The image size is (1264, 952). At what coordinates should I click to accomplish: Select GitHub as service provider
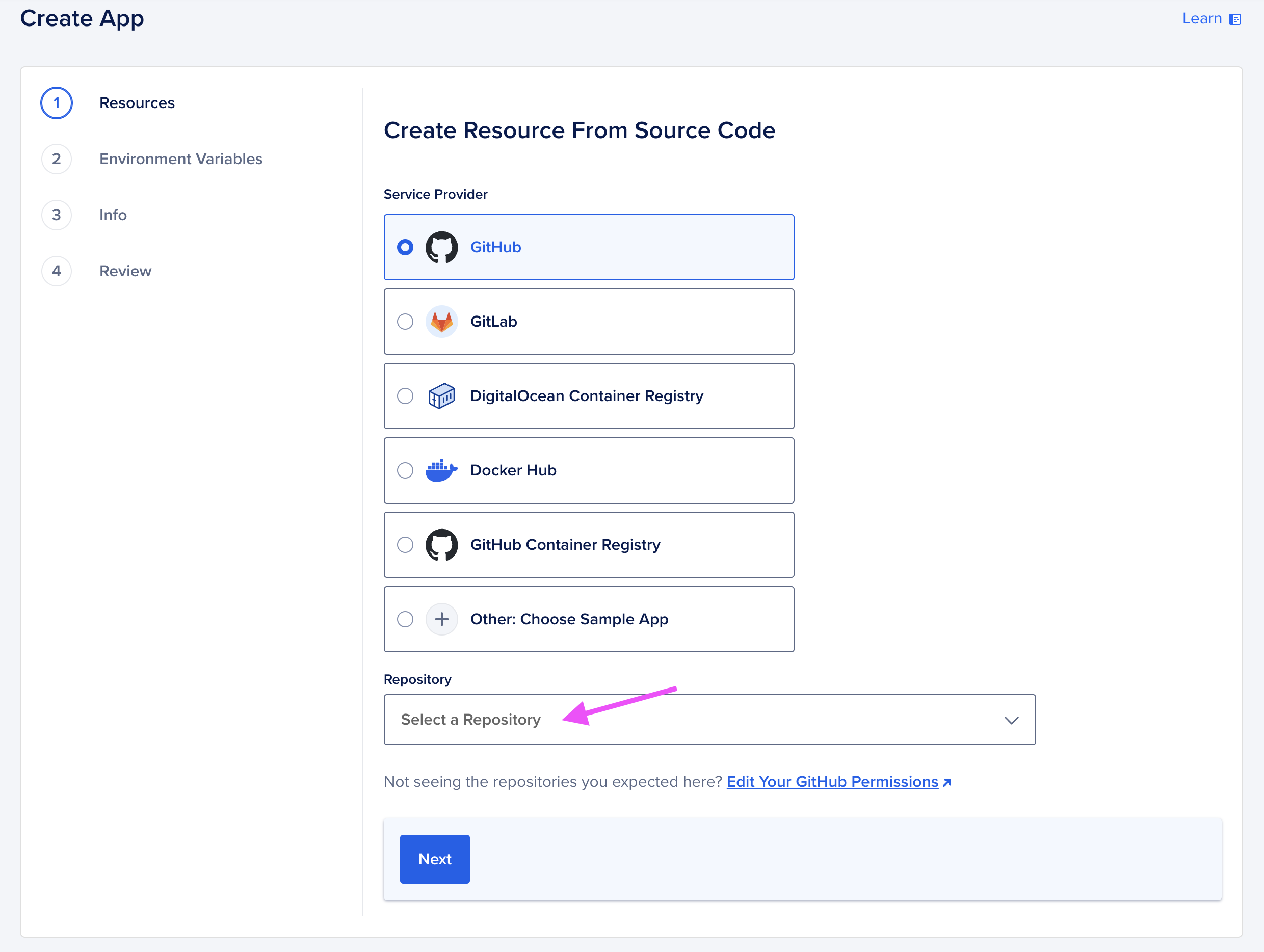click(x=405, y=247)
